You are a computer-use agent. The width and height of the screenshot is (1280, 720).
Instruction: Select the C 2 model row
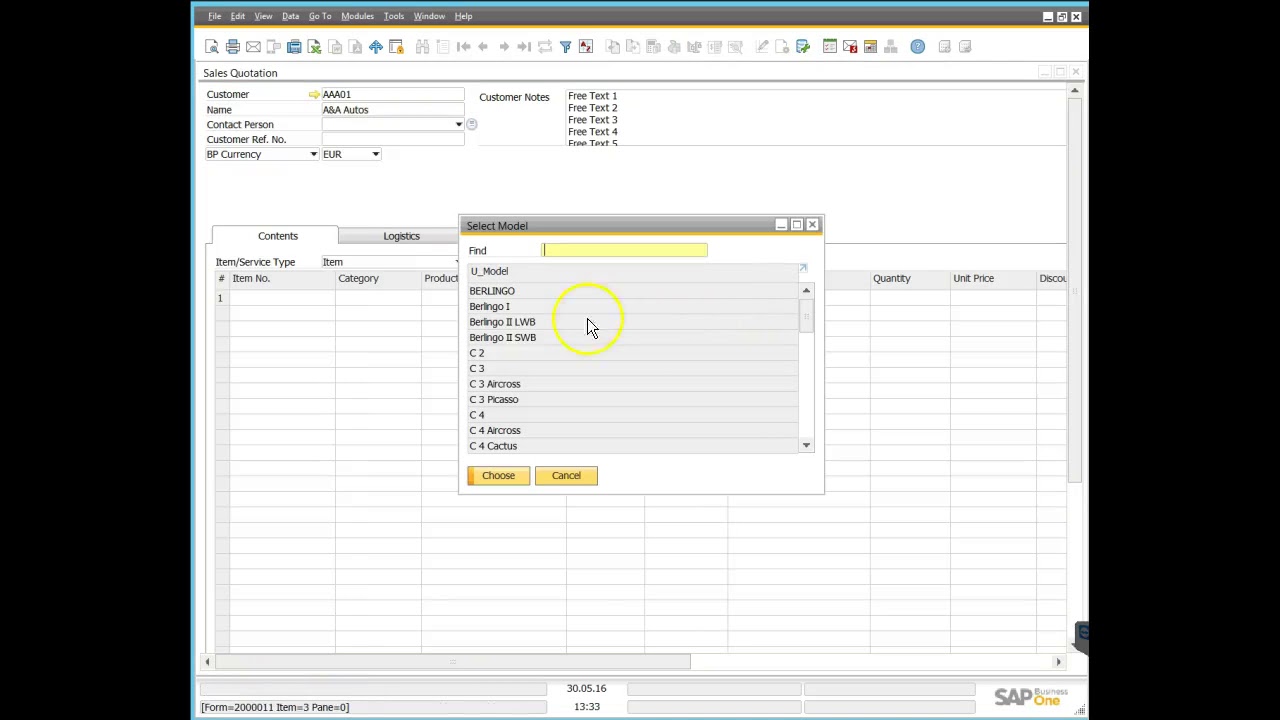(x=633, y=353)
